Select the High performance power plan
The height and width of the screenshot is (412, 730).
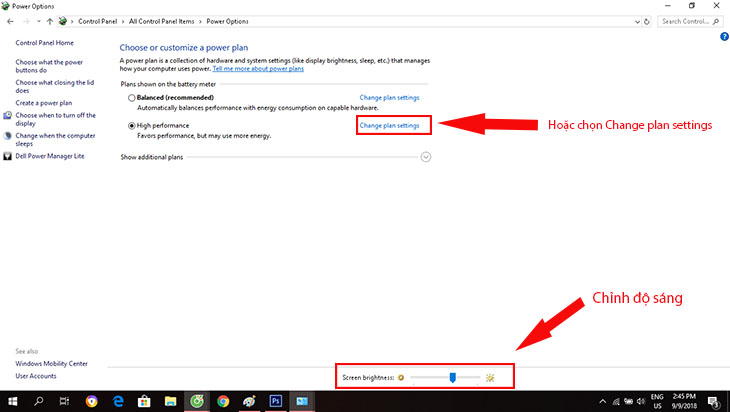click(132, 126)
